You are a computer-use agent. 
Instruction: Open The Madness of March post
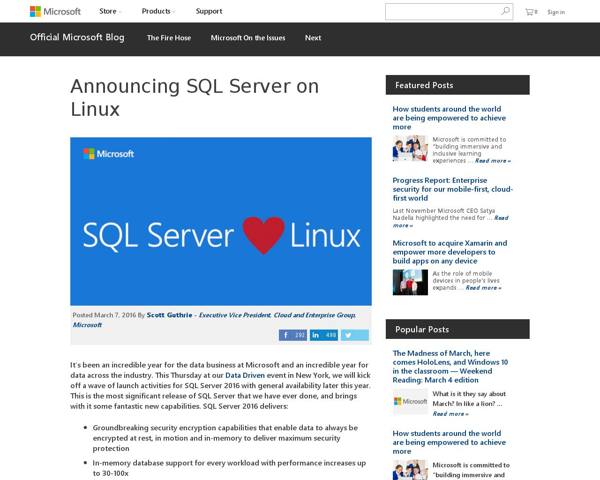pyautogui.click(x=453, y=364)
